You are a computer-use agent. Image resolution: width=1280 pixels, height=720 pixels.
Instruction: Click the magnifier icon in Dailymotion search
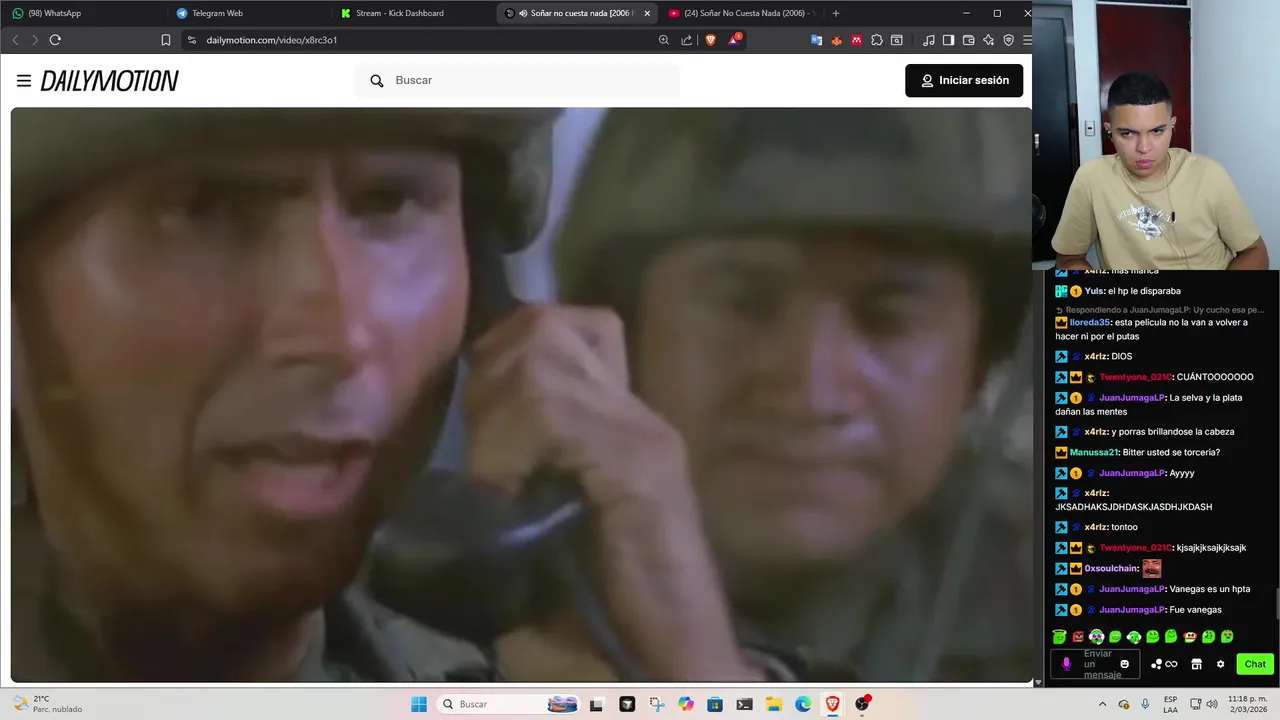point(377,81)
